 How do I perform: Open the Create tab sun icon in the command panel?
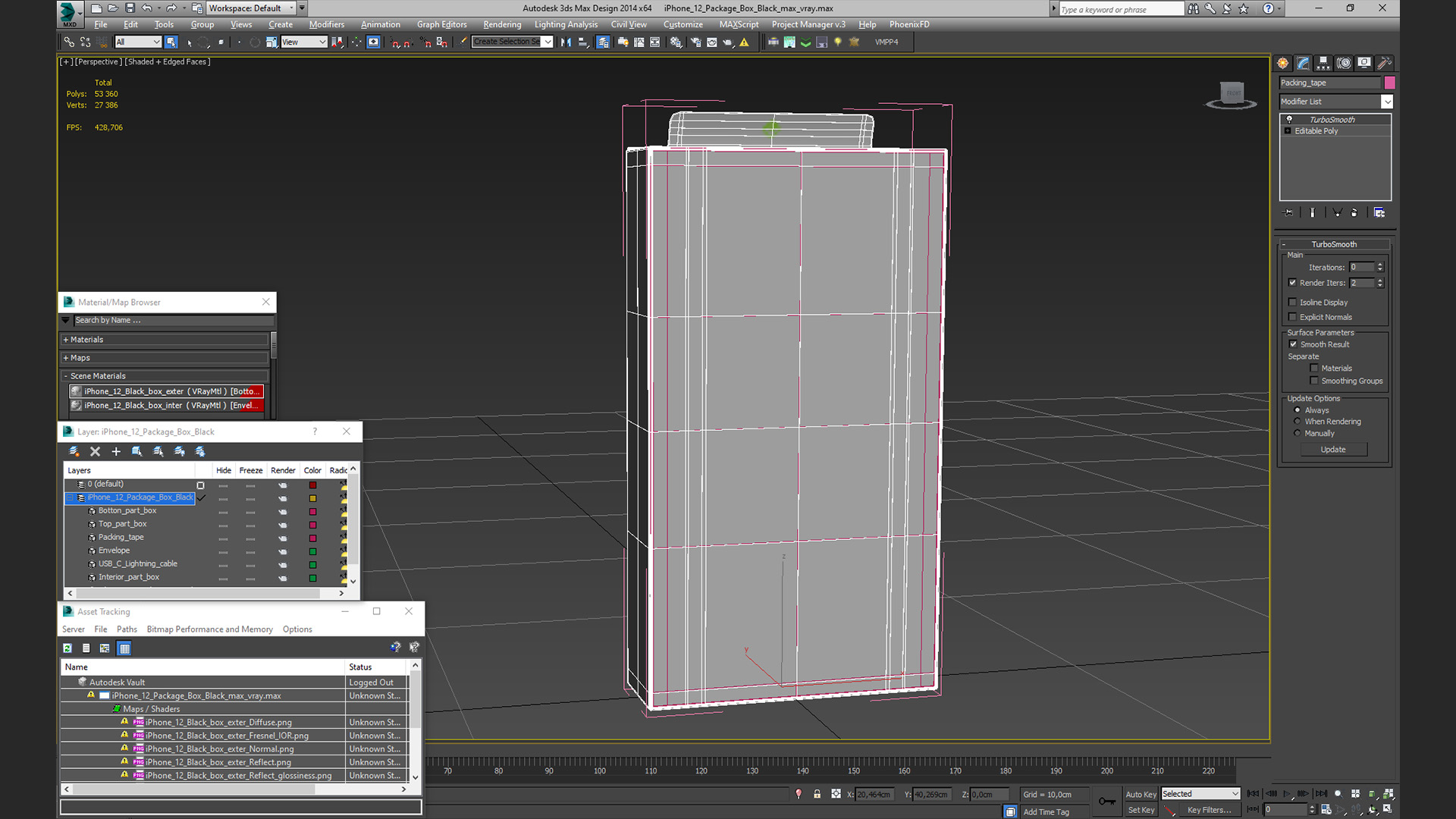(1282, 63)
